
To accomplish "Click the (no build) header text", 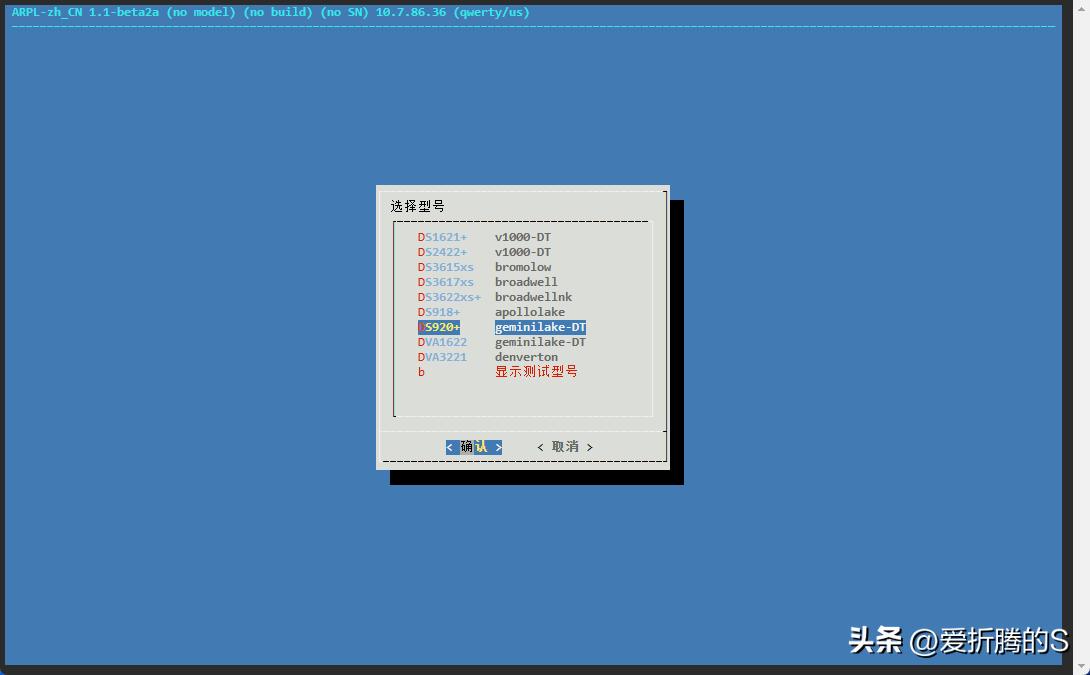I will [x=278, y=13].
